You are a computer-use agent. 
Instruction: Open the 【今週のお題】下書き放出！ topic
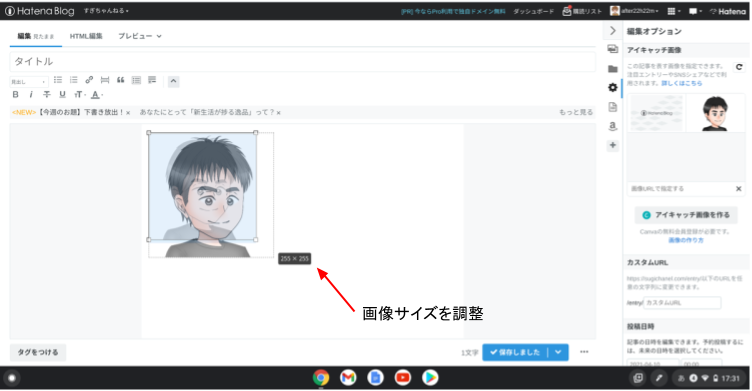pos(81,112)
